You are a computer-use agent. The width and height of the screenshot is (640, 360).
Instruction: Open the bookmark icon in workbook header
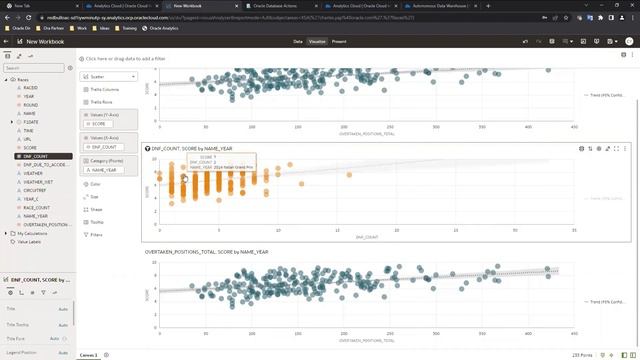(x=596, y=42)
